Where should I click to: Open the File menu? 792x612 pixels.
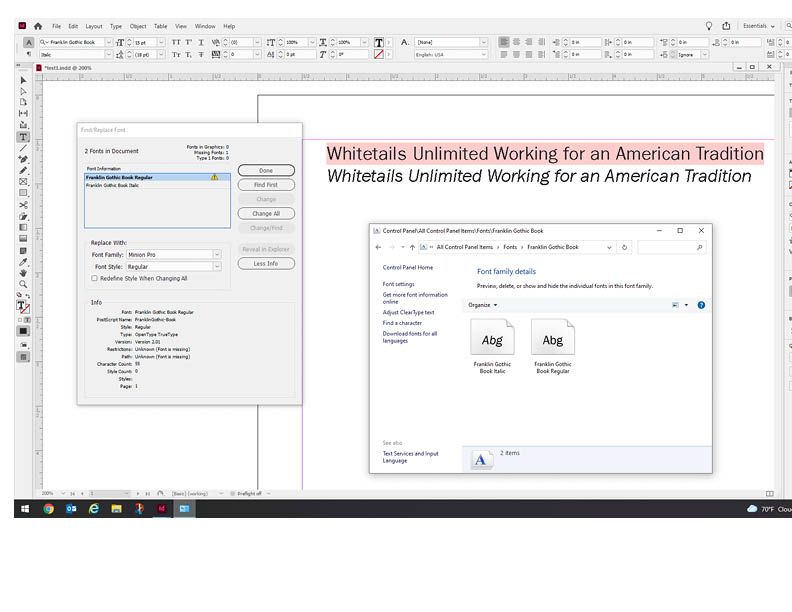click(x=57, y=26)
